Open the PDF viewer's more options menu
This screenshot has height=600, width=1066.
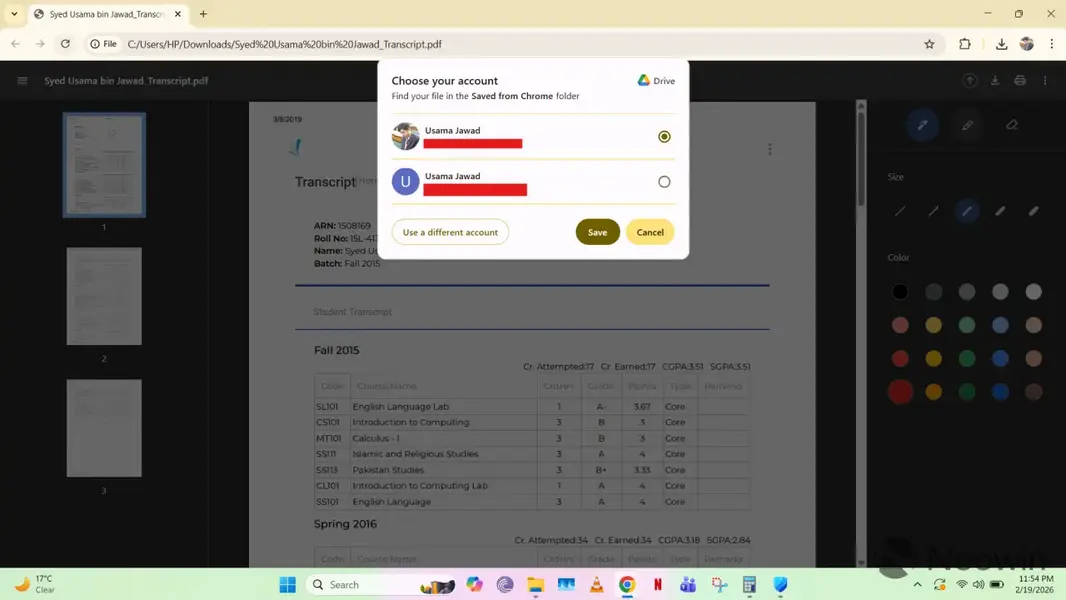tap(1044, 80)
